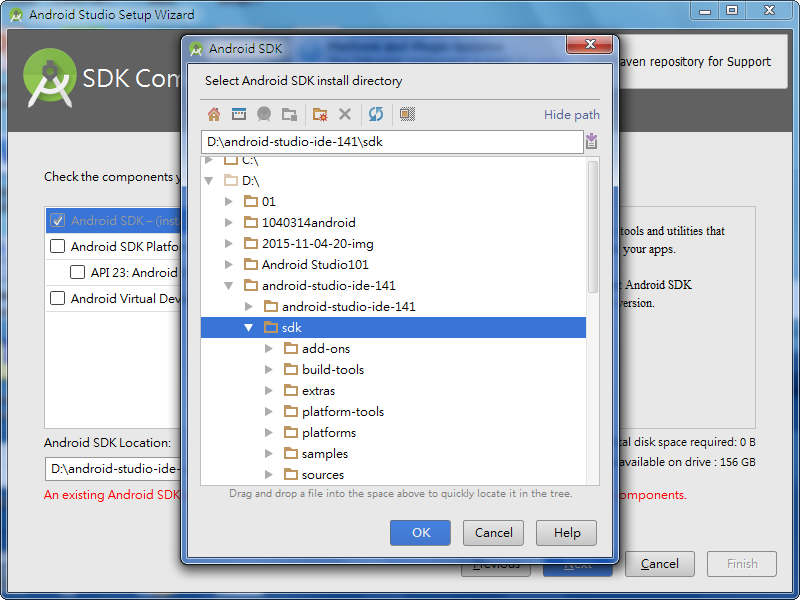This screenshot has width=800, height=600.
Task: Expand the extras folder arrow
Action: click(x=268, y=391)
